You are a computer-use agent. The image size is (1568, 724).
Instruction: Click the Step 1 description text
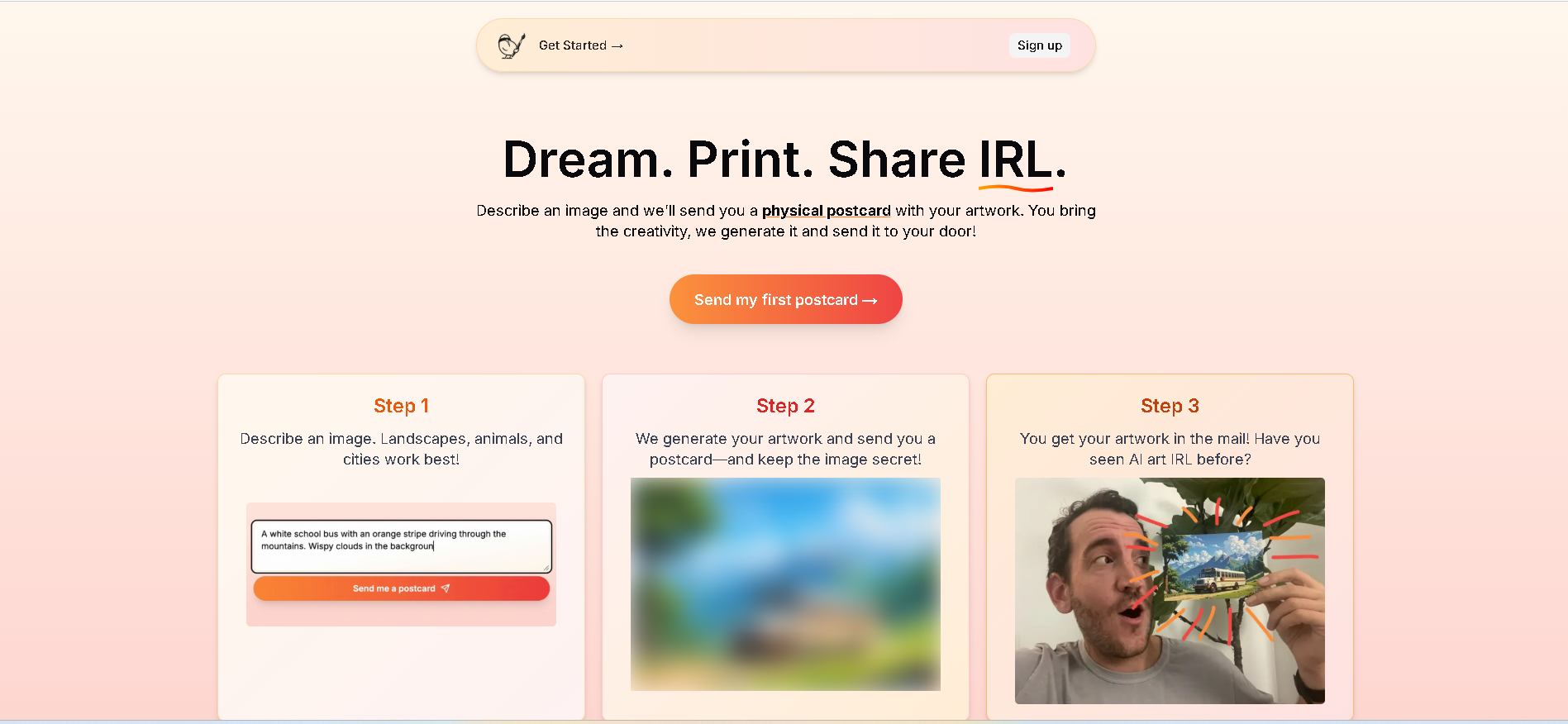401,449
